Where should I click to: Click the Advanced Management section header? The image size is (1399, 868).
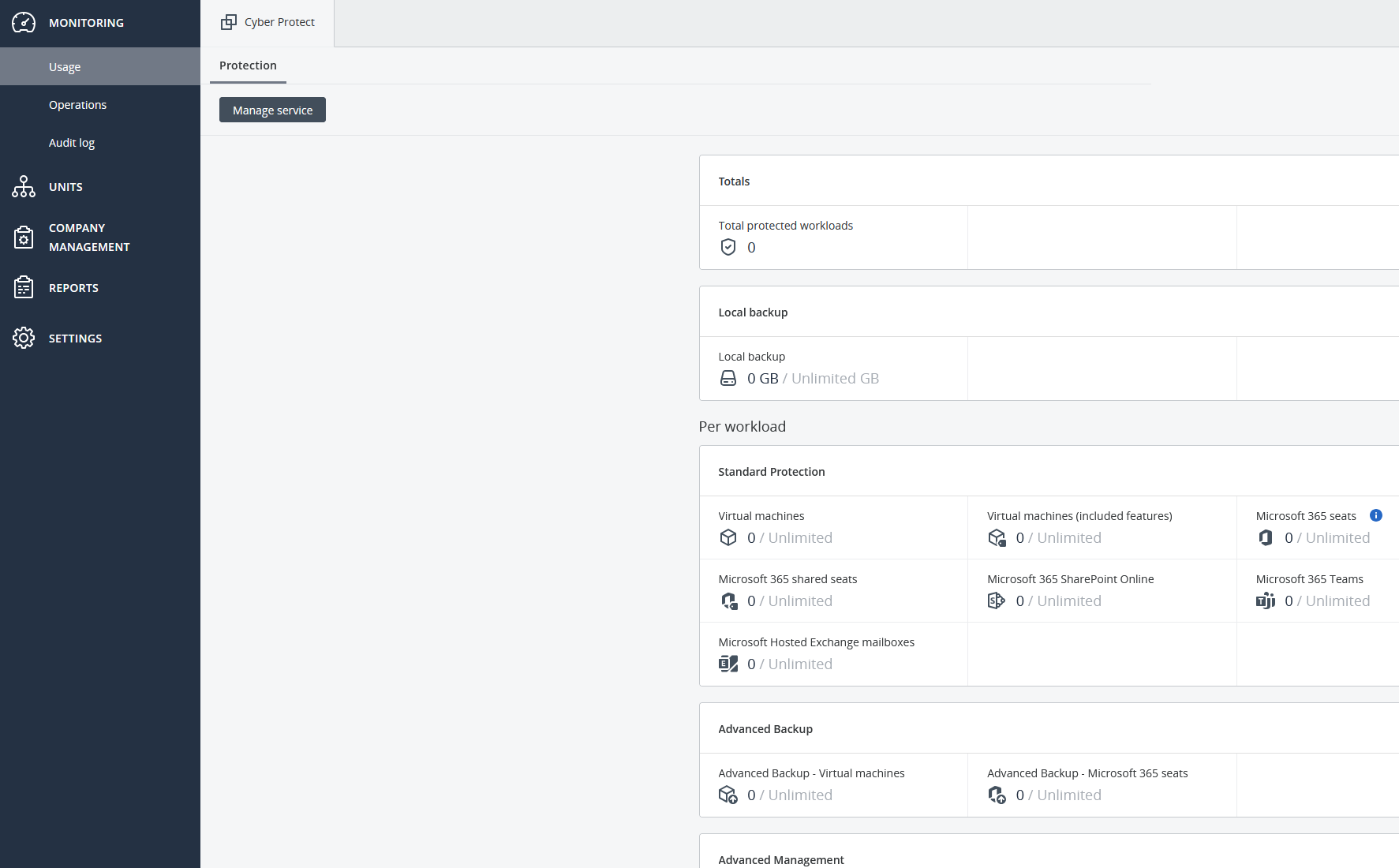tap(780, 859)
